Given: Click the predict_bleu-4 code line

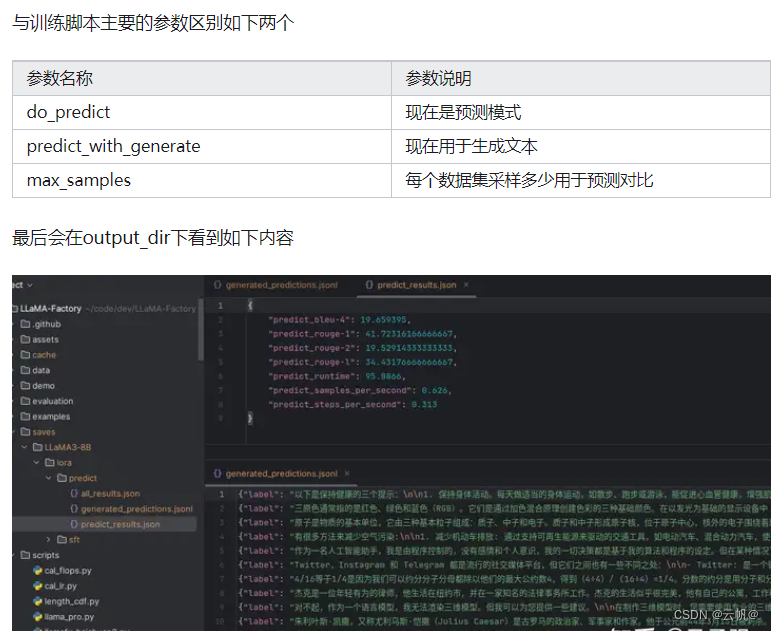Looking at the screenshot, I should coord(340,319).
